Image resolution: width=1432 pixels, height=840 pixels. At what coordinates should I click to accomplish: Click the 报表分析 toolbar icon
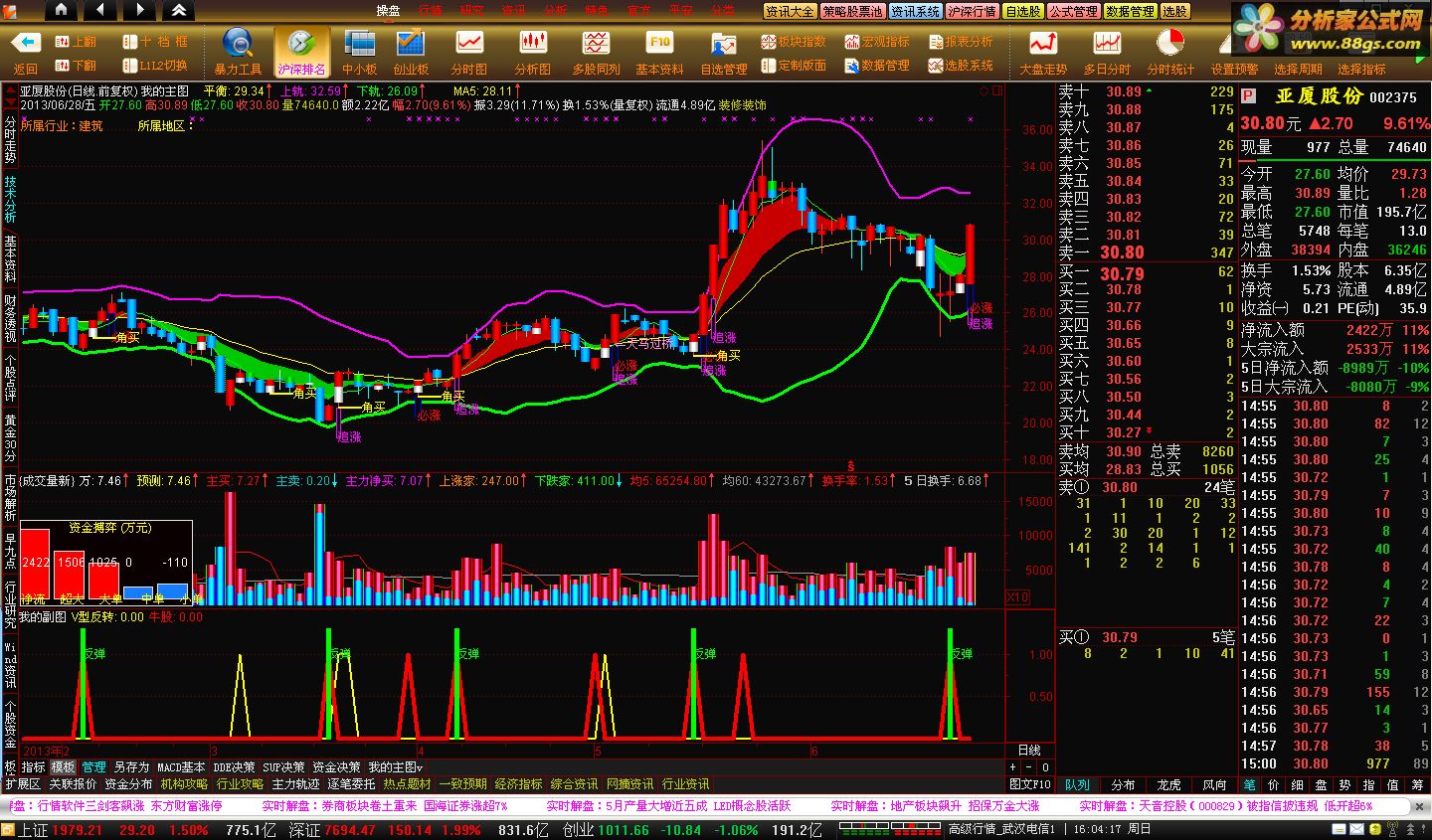pos(961,42)
